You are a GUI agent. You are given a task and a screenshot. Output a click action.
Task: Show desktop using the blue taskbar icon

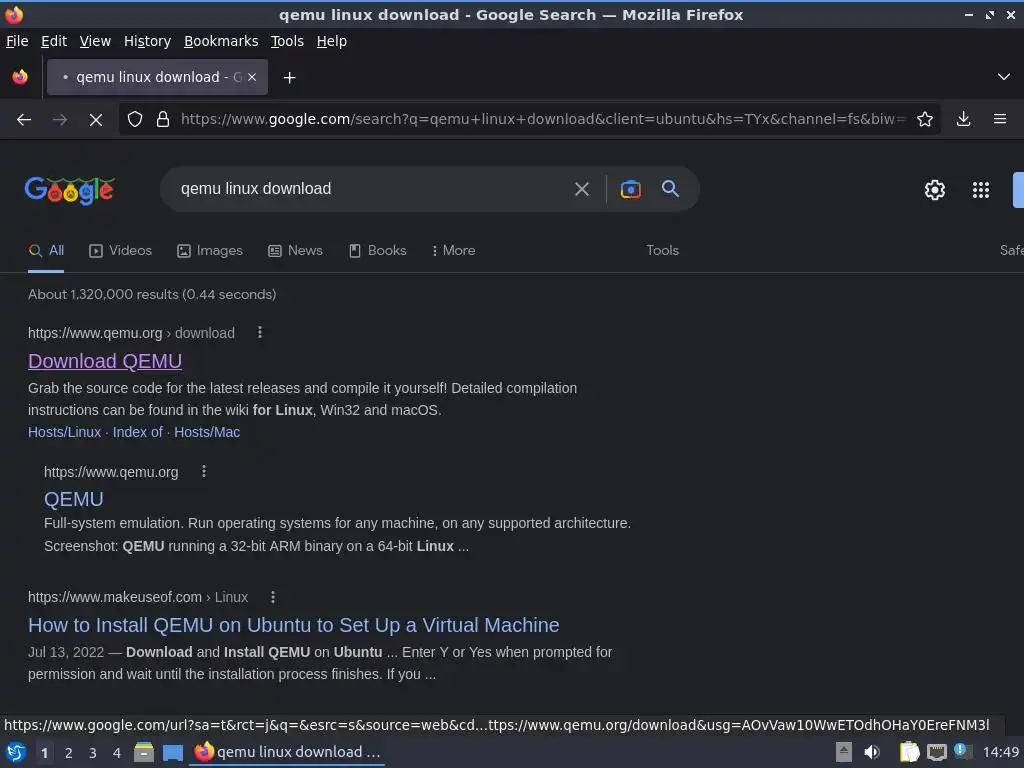tap(173, 753)
